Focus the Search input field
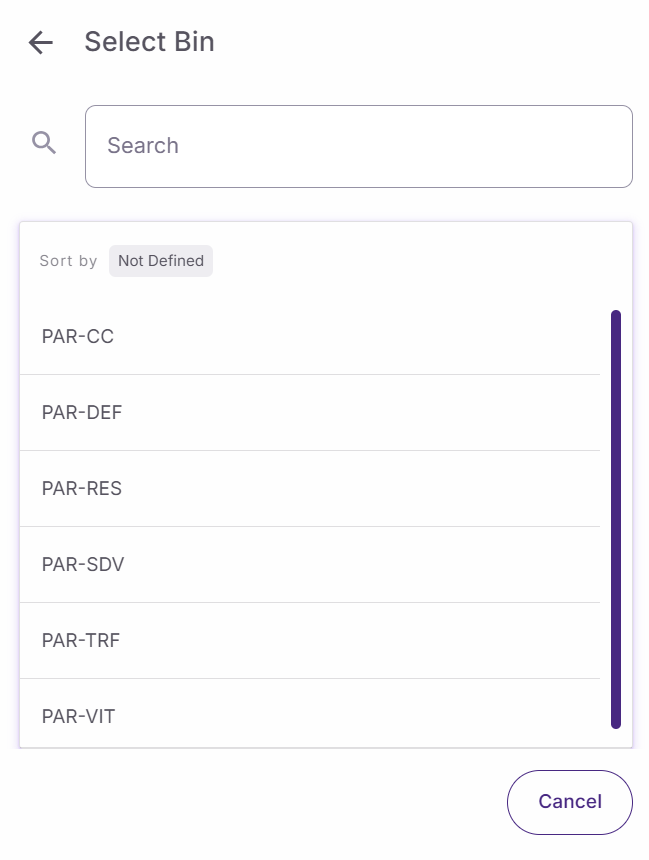Screen dimensions: 649x860 pyautogui.click(x=358, y=146)
